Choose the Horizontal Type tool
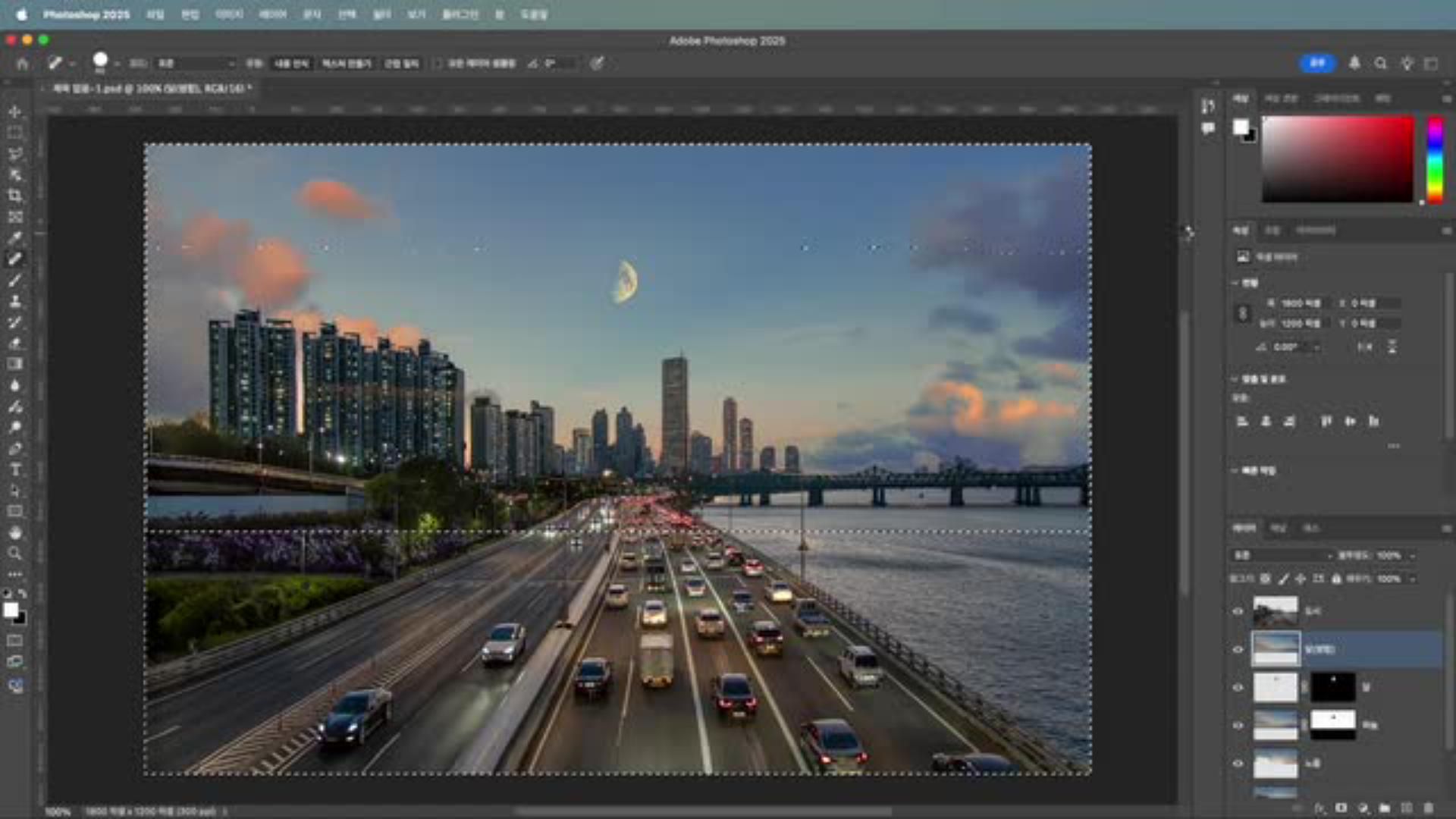Viewport: 1456px width, 819px height. 14,469
